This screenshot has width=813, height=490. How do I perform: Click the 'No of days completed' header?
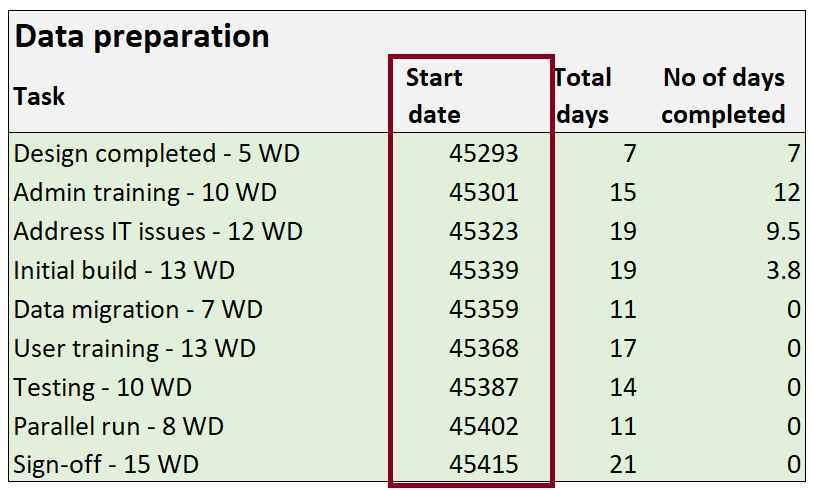point(723,96)
